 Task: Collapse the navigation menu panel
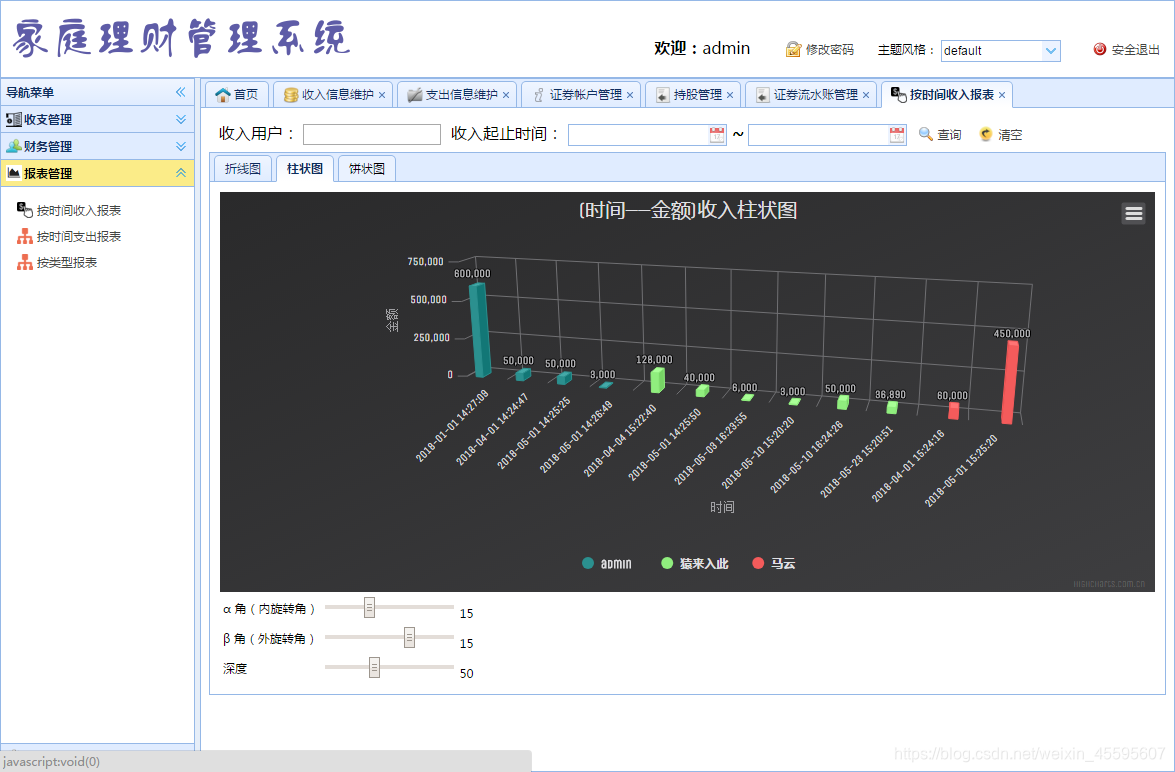click(x=181, y=92)
